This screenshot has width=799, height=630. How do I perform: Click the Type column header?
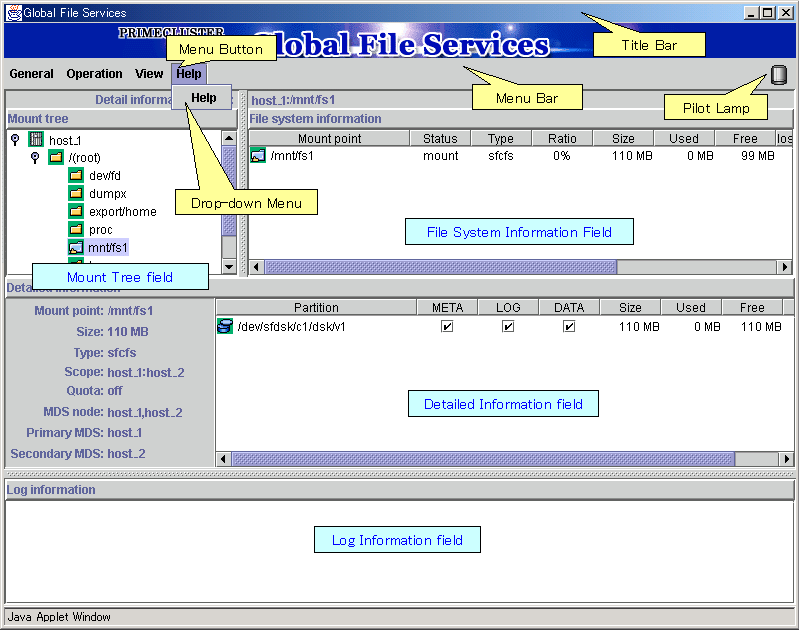[x=500, y=139]
